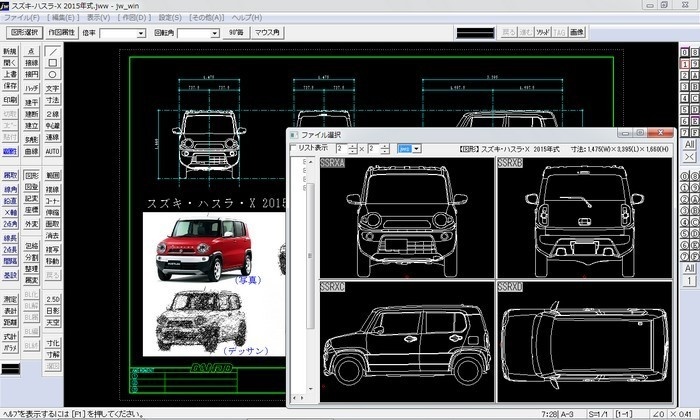Viewport: 700px width, 420px height.
Task: Toggle layer 2 in the square layer panel
Action: [x=684, y=75]
